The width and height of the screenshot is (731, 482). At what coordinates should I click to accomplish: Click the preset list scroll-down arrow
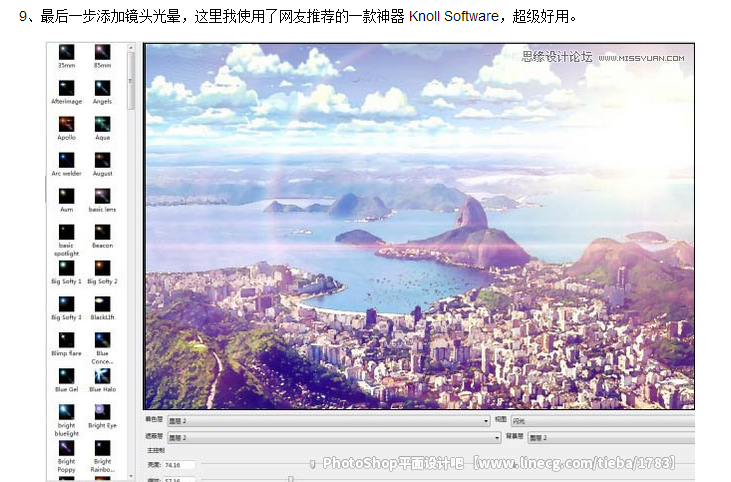point(131,476)
